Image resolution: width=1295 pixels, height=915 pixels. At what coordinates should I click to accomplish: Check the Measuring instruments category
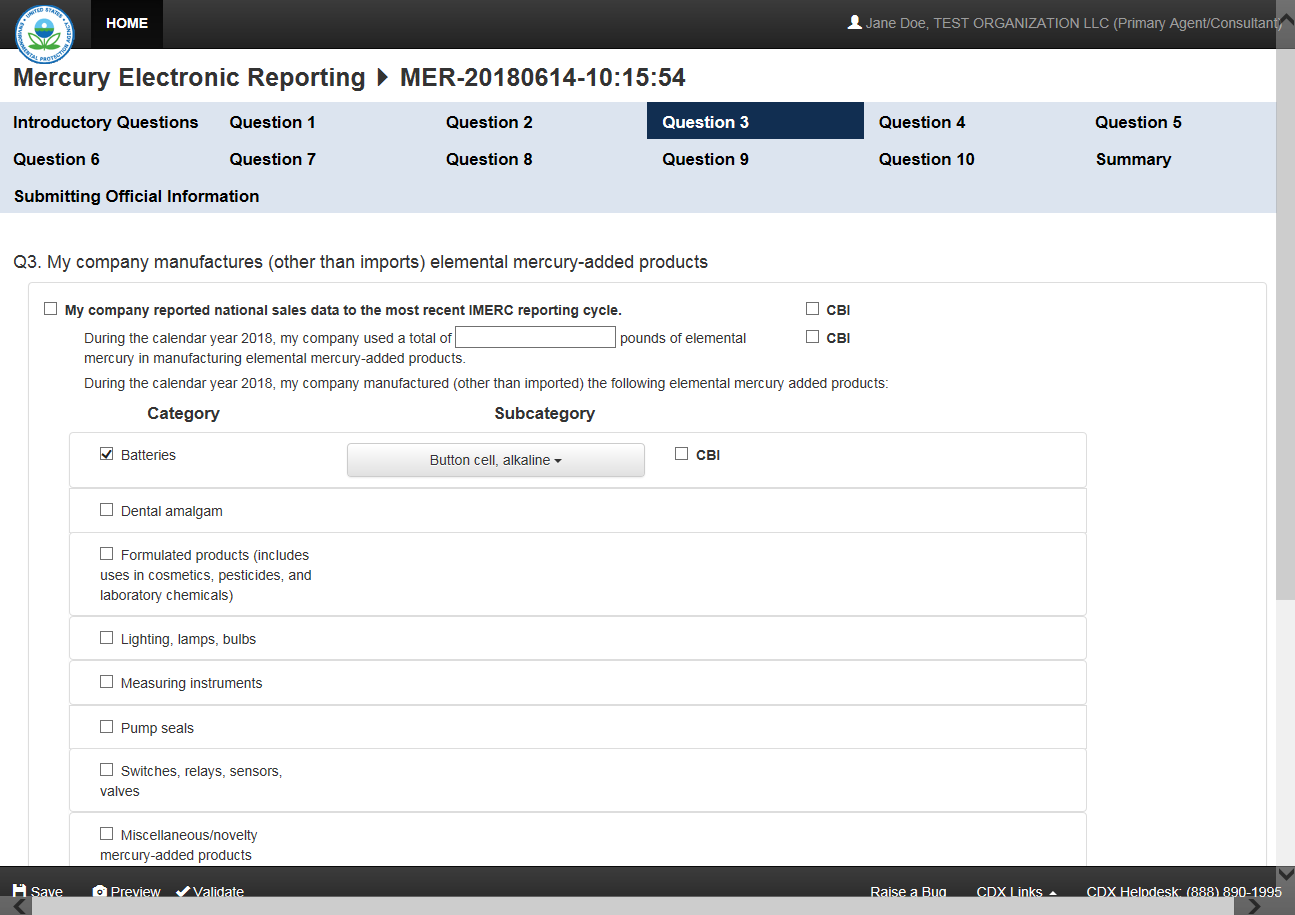pos(107,682)
